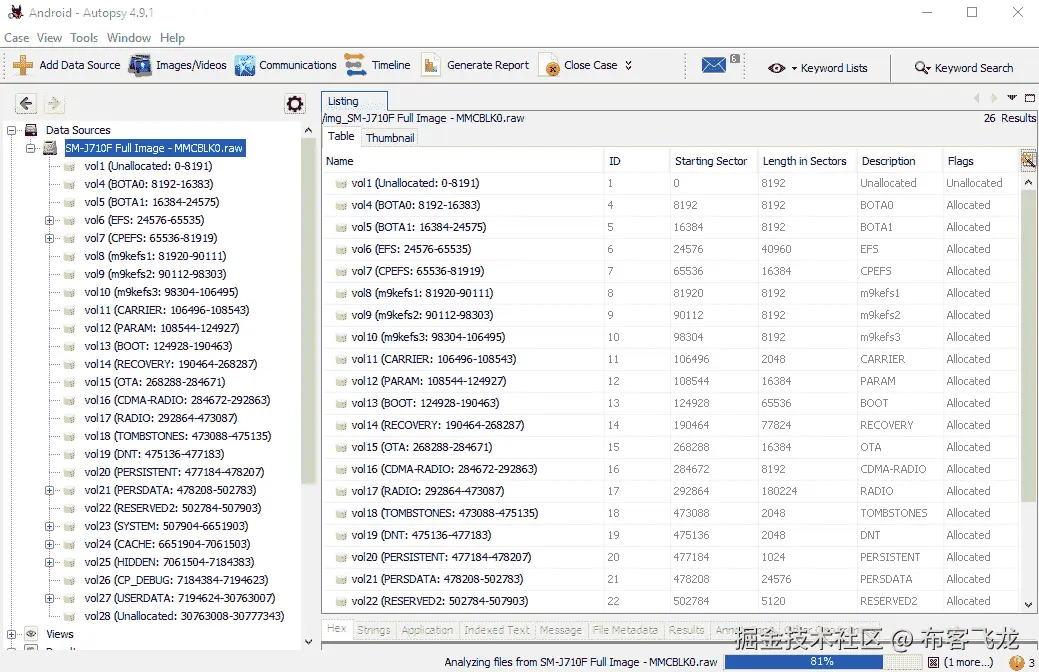Expand the vol25 HIDDEN tree node
This screenshot has height=672, width=1039.
pos(49,562)
